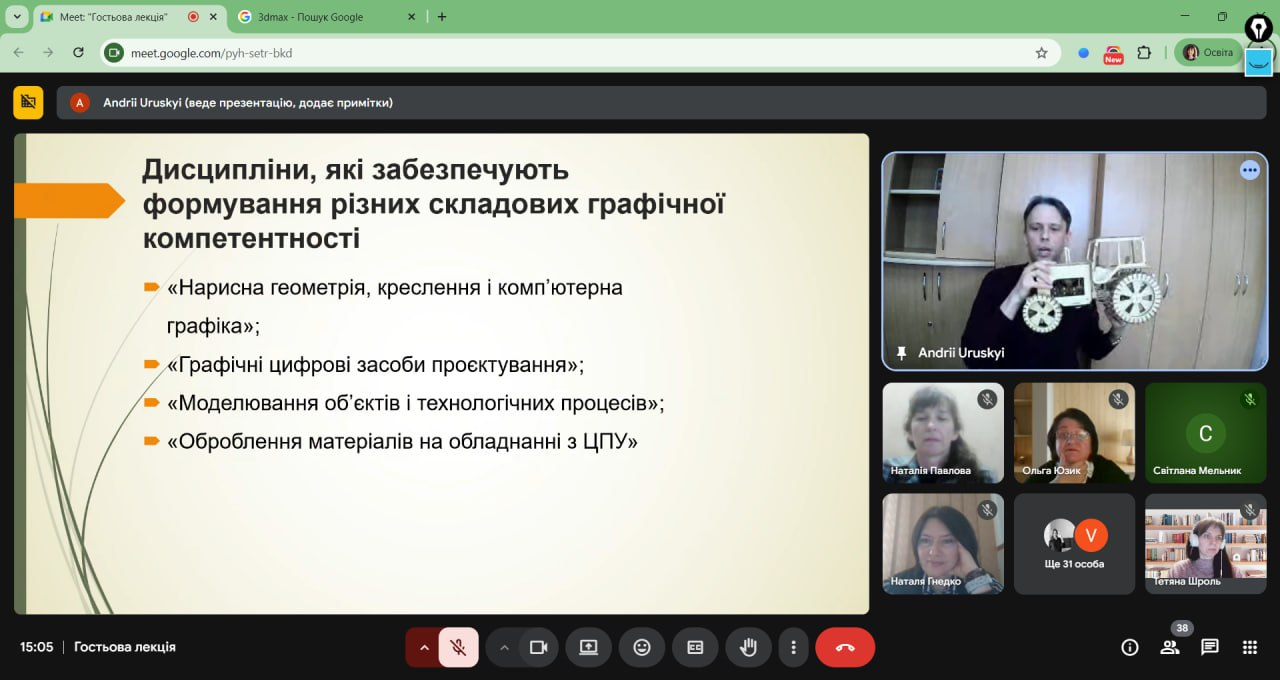Unmute your microphone
This screenshot has width=1280, height=680.
[458, 647]
